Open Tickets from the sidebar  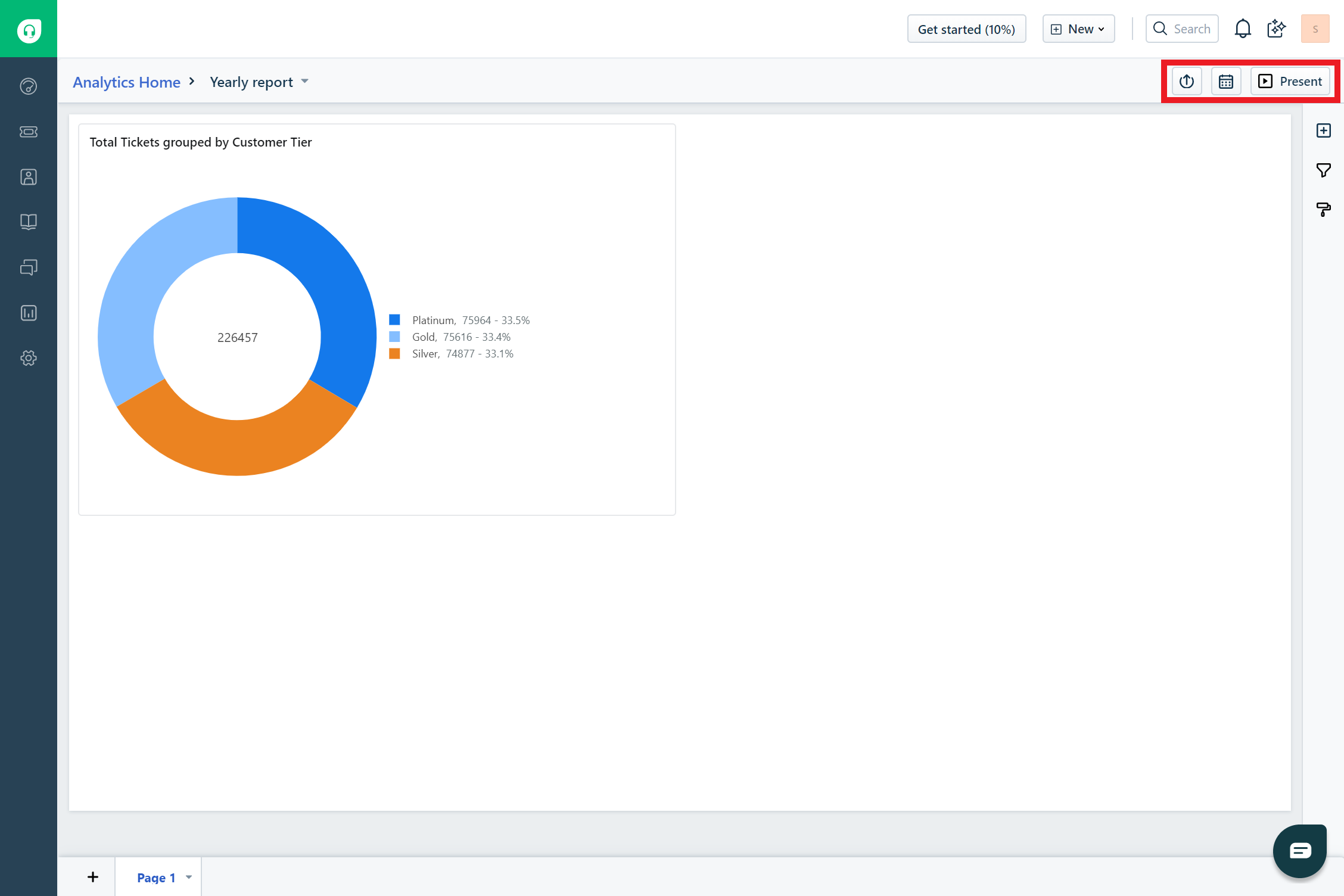(29, 132)
